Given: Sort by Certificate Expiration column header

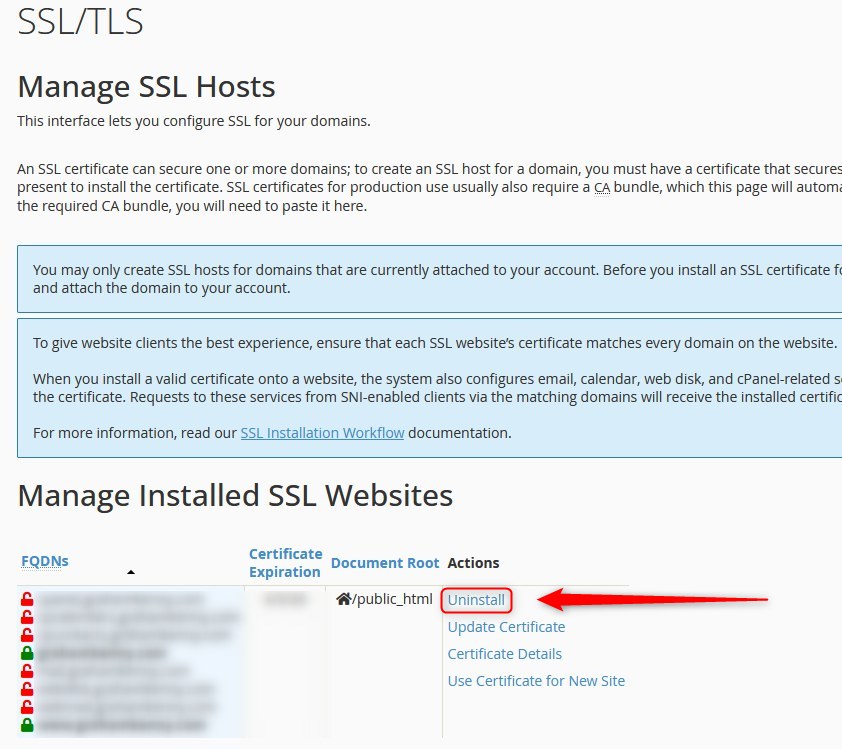Looking at the screenshot, I should tap(285, 563).
